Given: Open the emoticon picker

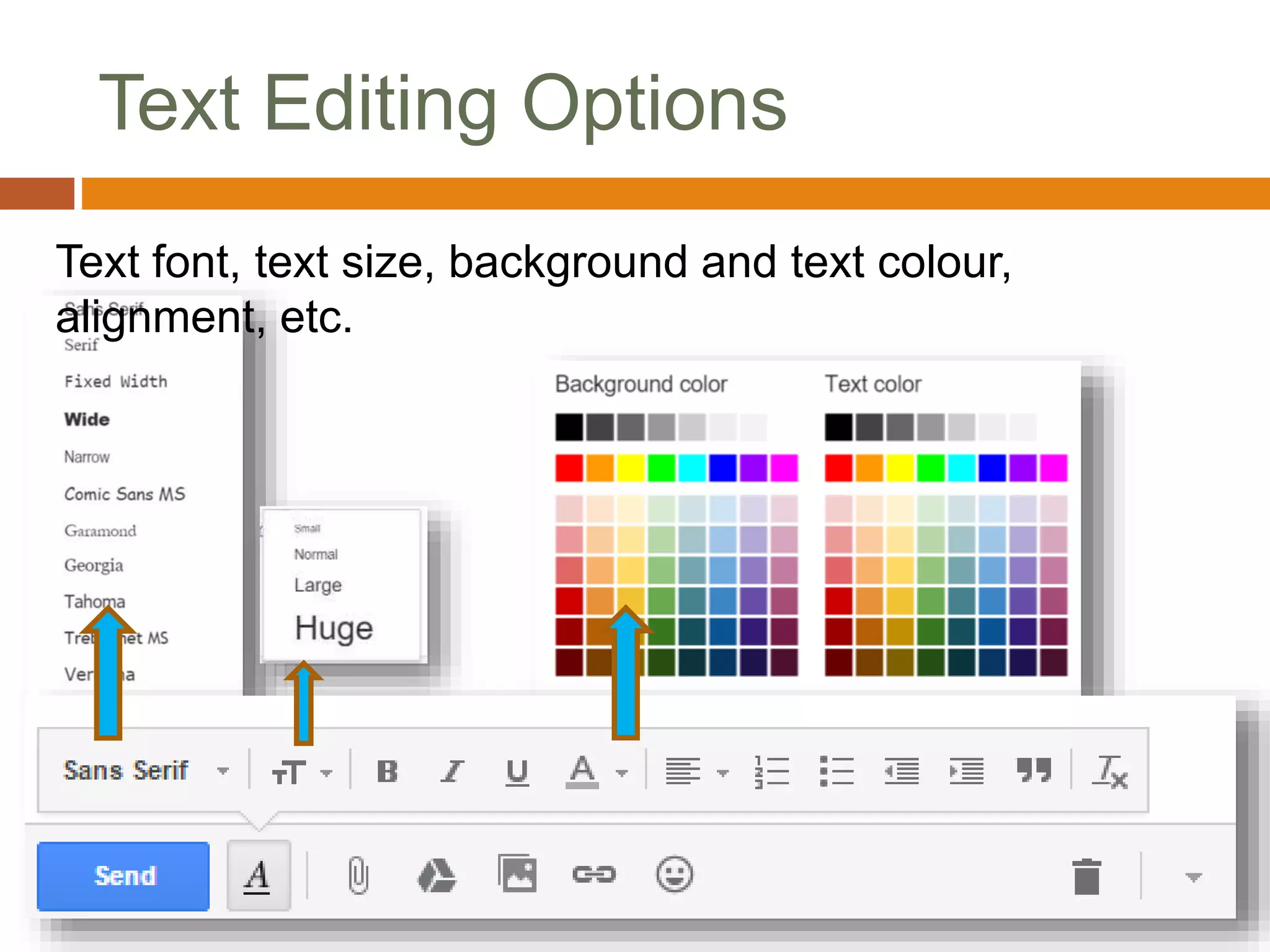Looking at the screenshot, I should [x=675, y=875].
